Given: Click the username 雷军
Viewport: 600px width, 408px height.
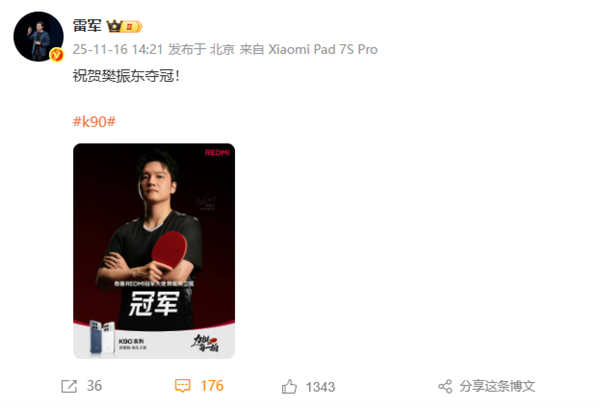Looking at the screenshot, I should pyautogui.click(x=87, y=26).
